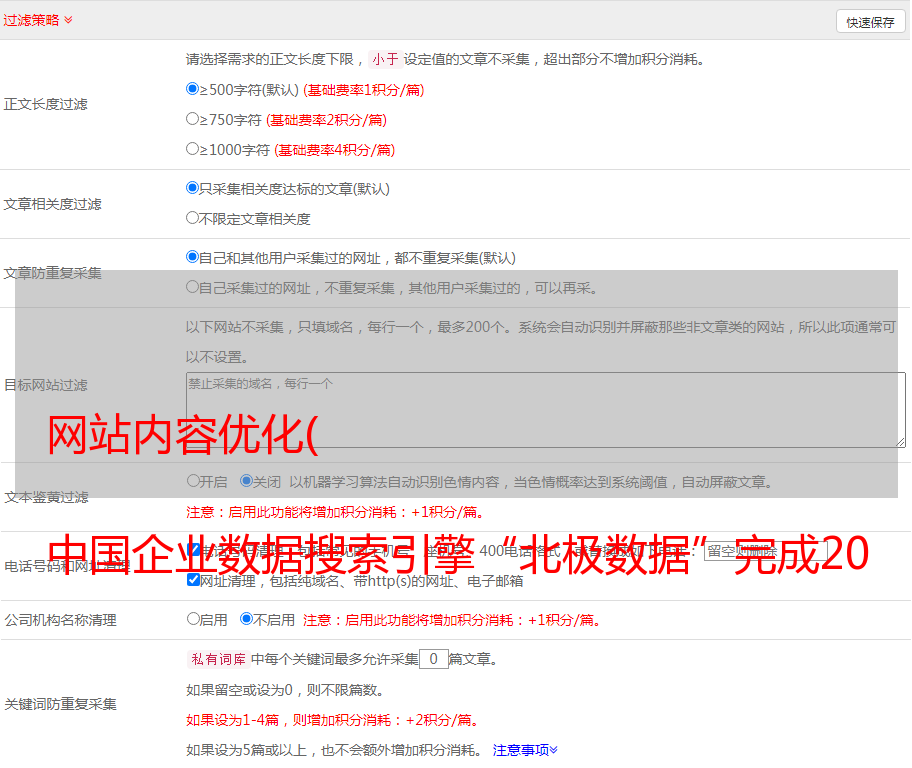Choose 只采集相关度达标的文章 option

(x=193, y=188)
